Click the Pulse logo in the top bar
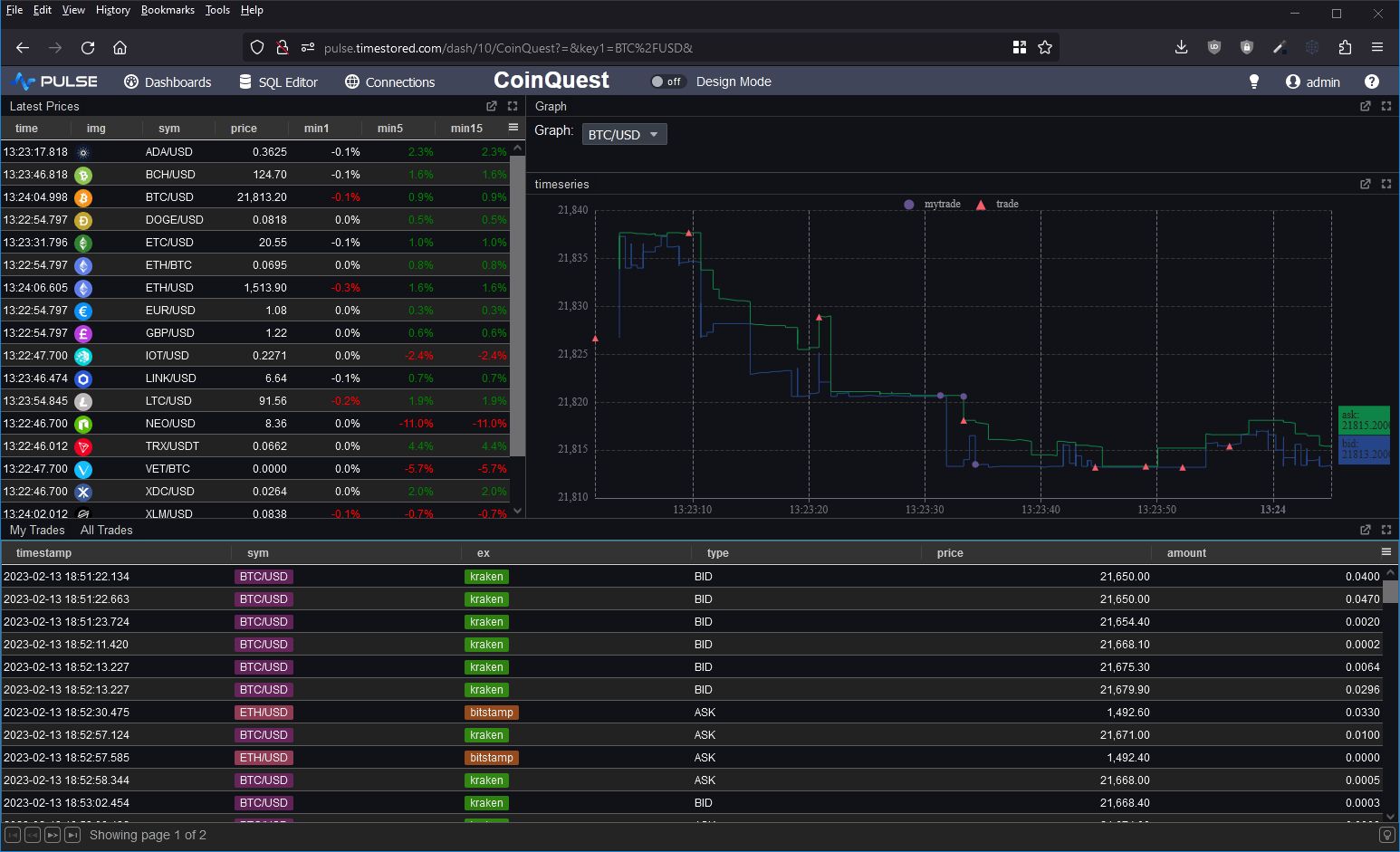 coord(54,81)
